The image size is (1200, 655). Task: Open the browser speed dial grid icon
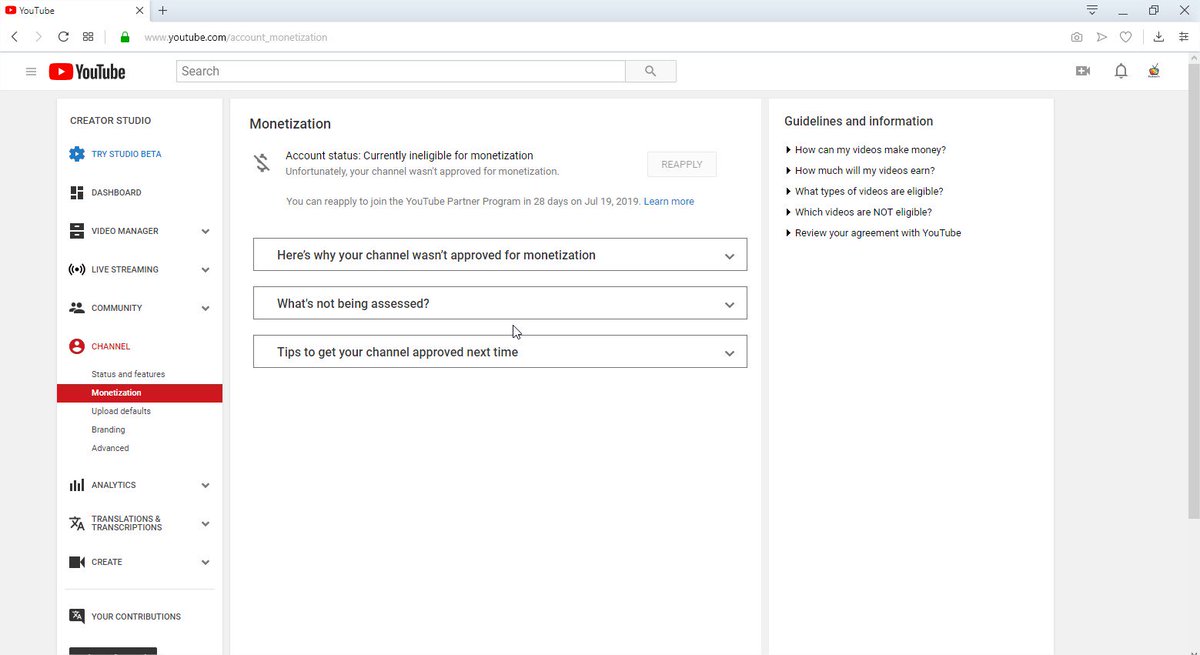tap(88, 37)
